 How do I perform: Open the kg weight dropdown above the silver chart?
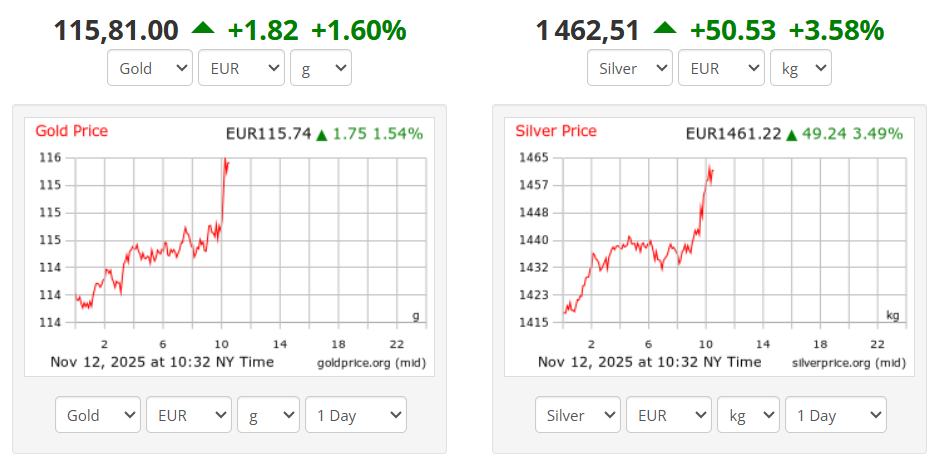(x=800, y=69)
